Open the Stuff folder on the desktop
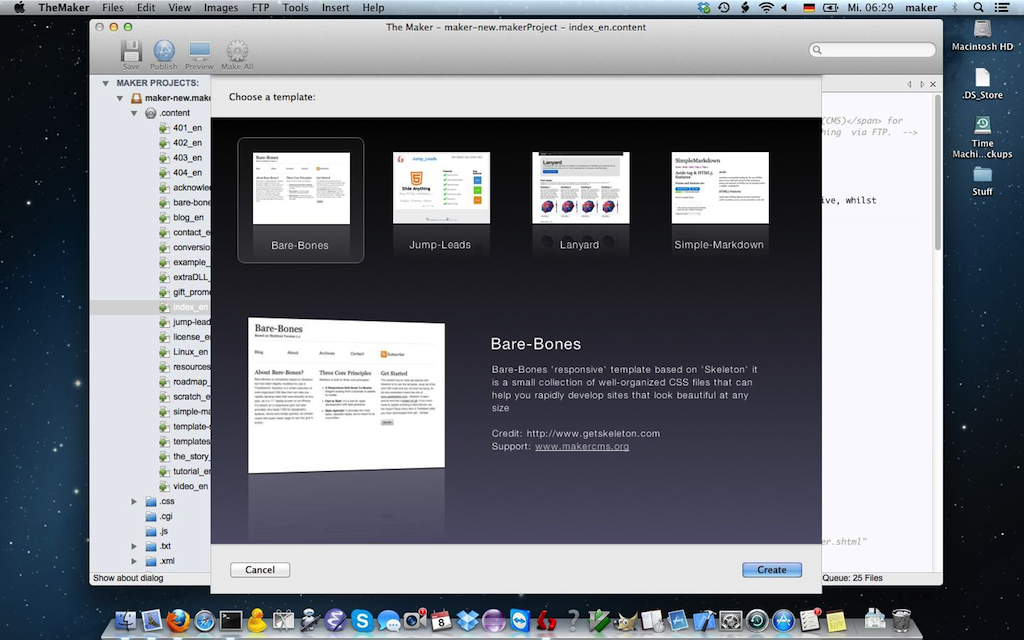This screenshot has height=640, width=1024. 982,178
